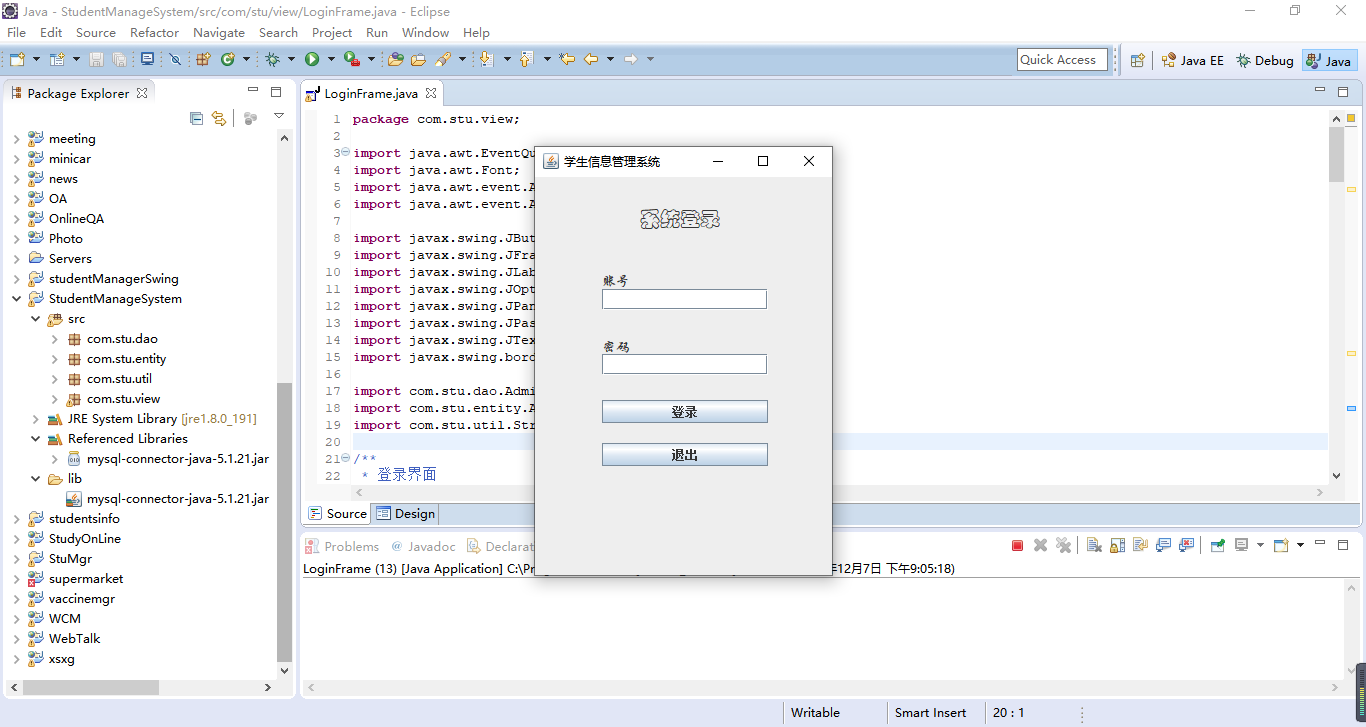The image size is (1366, 727).
Task: Select the Javadoc view tab
Action: (423, 546)
